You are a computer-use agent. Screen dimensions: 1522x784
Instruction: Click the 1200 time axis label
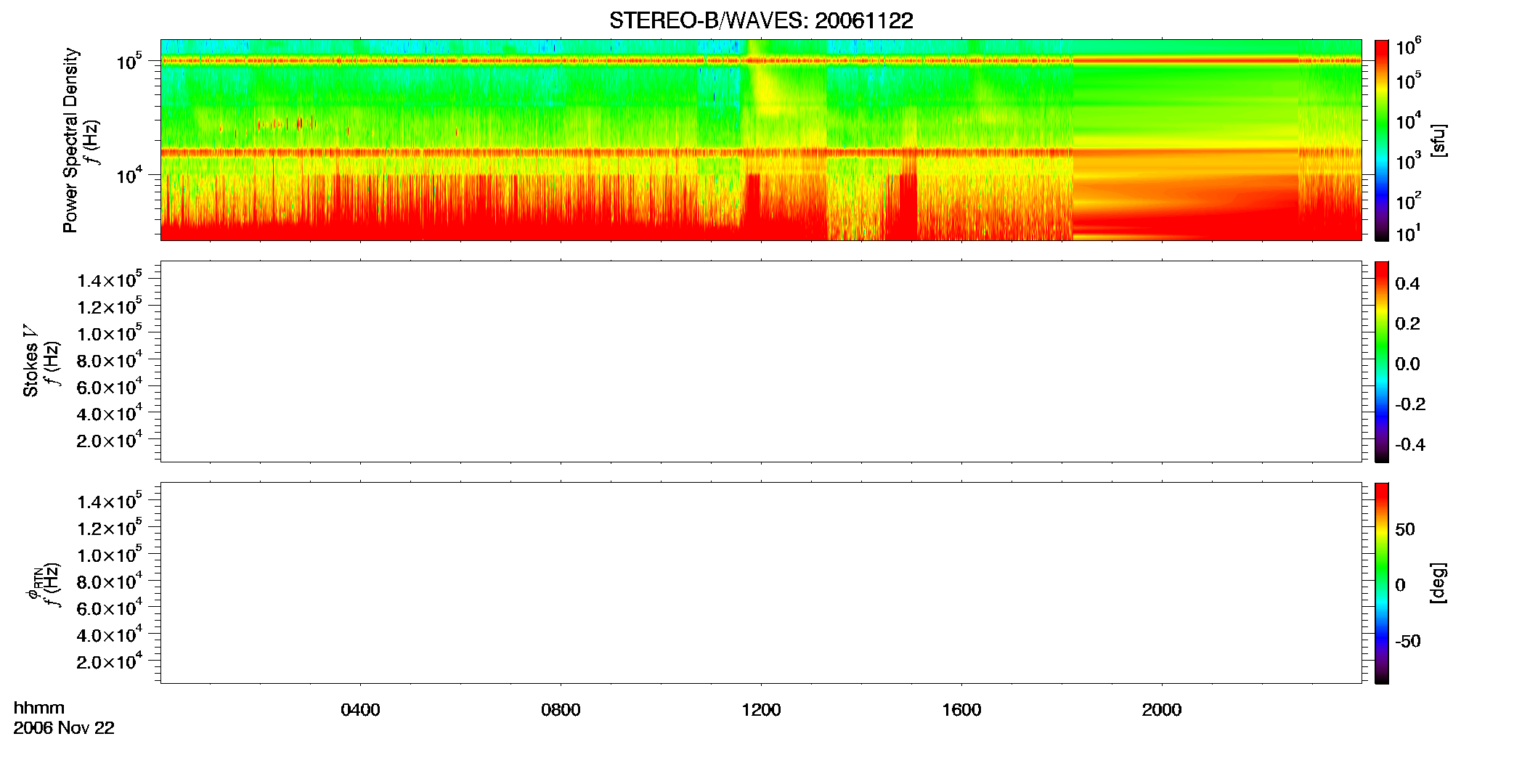(761, 710)
